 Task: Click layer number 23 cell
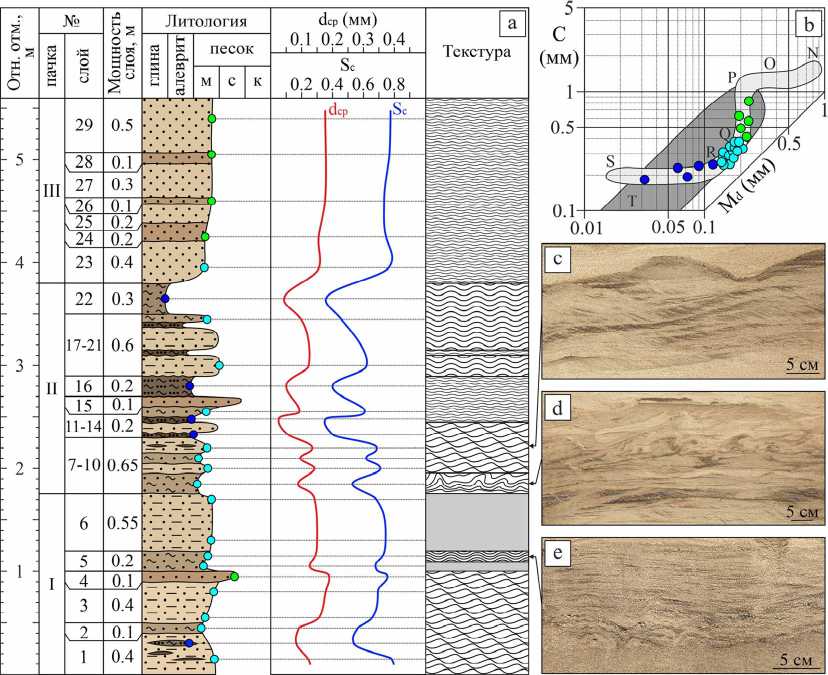[84, 262]
